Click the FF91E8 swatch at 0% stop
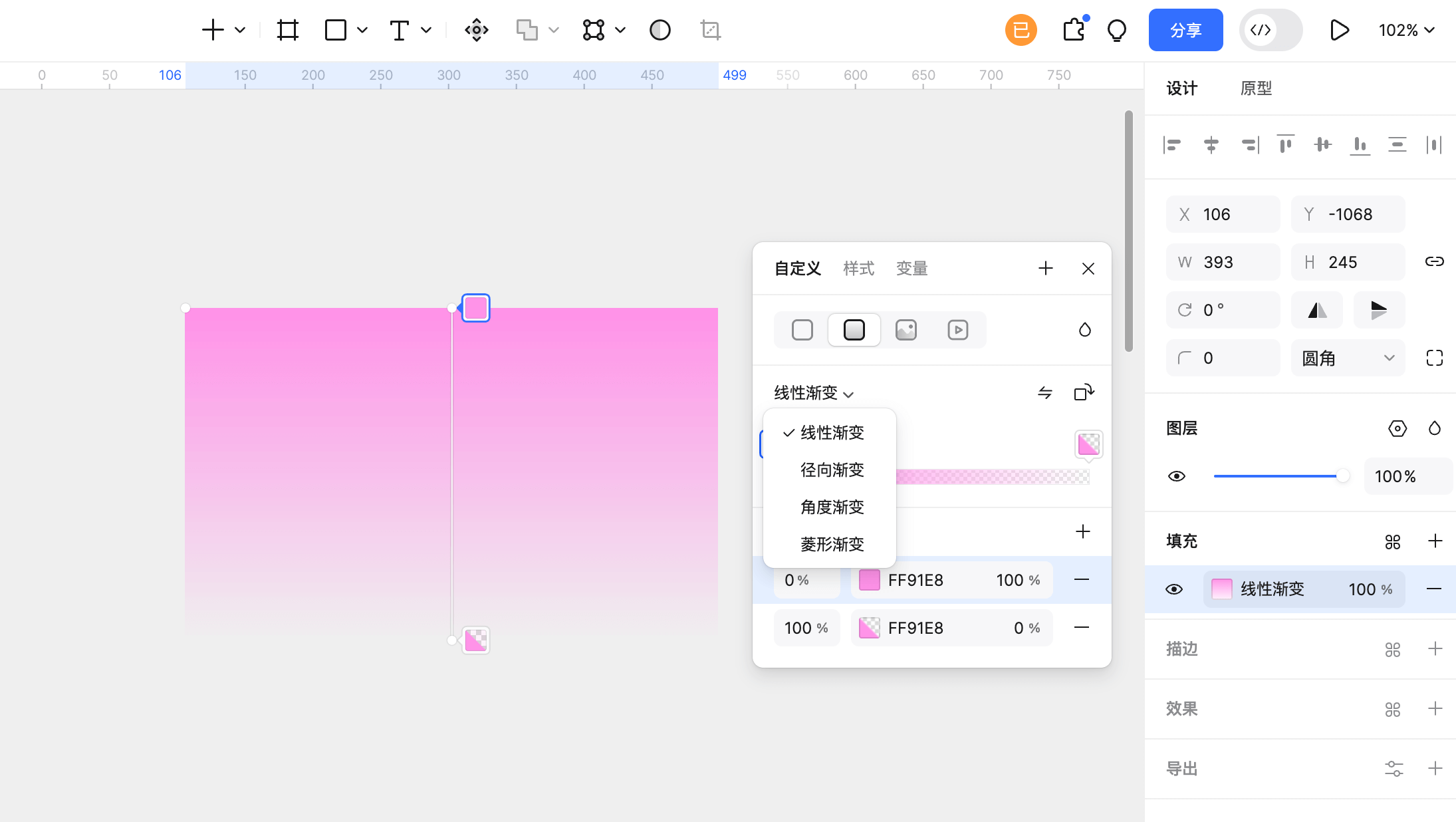The width and height of the screenshot is (1456, 822). click(x=870, y=580)
